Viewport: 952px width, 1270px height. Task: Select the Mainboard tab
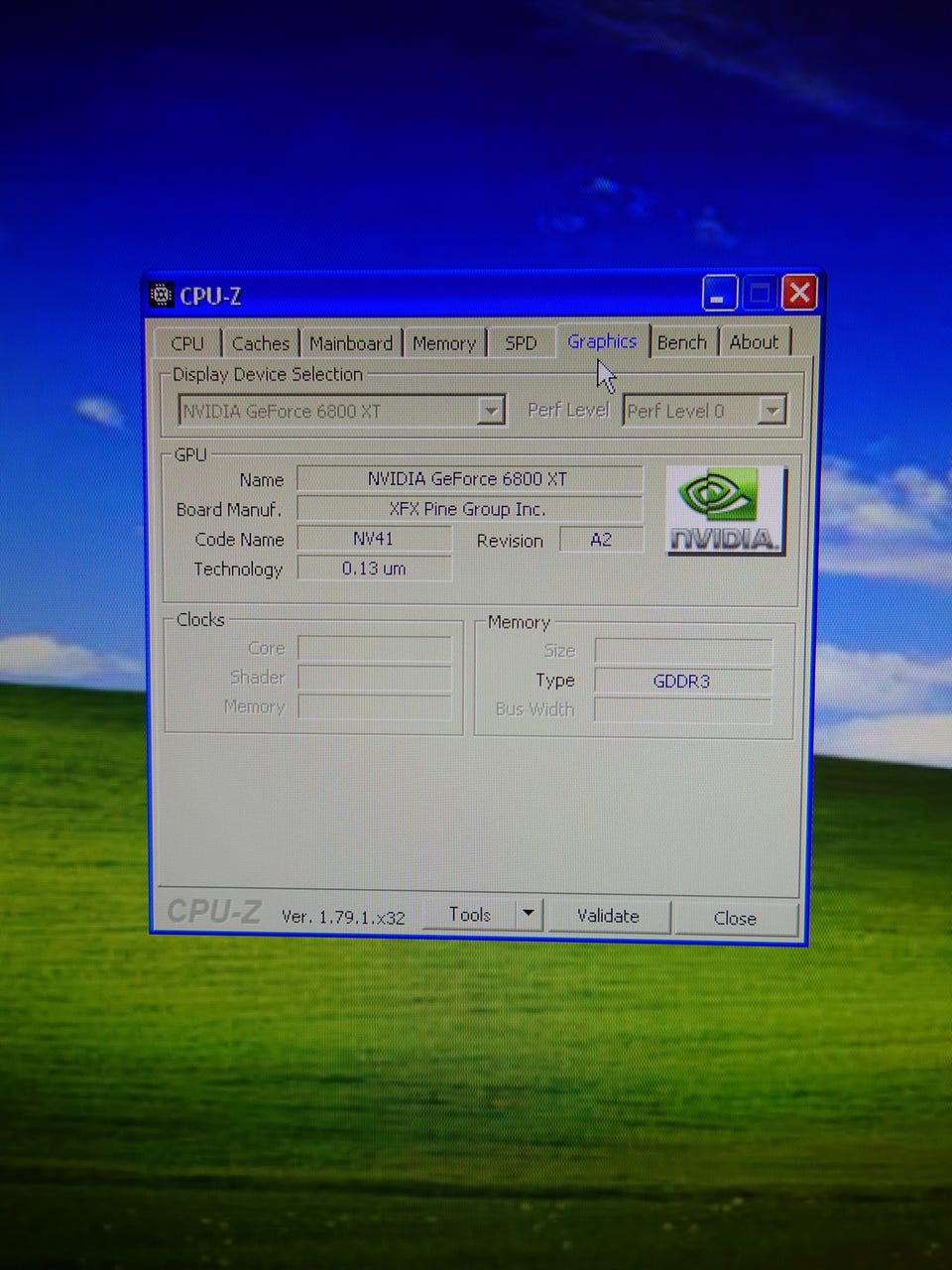(x=351, y=343)
